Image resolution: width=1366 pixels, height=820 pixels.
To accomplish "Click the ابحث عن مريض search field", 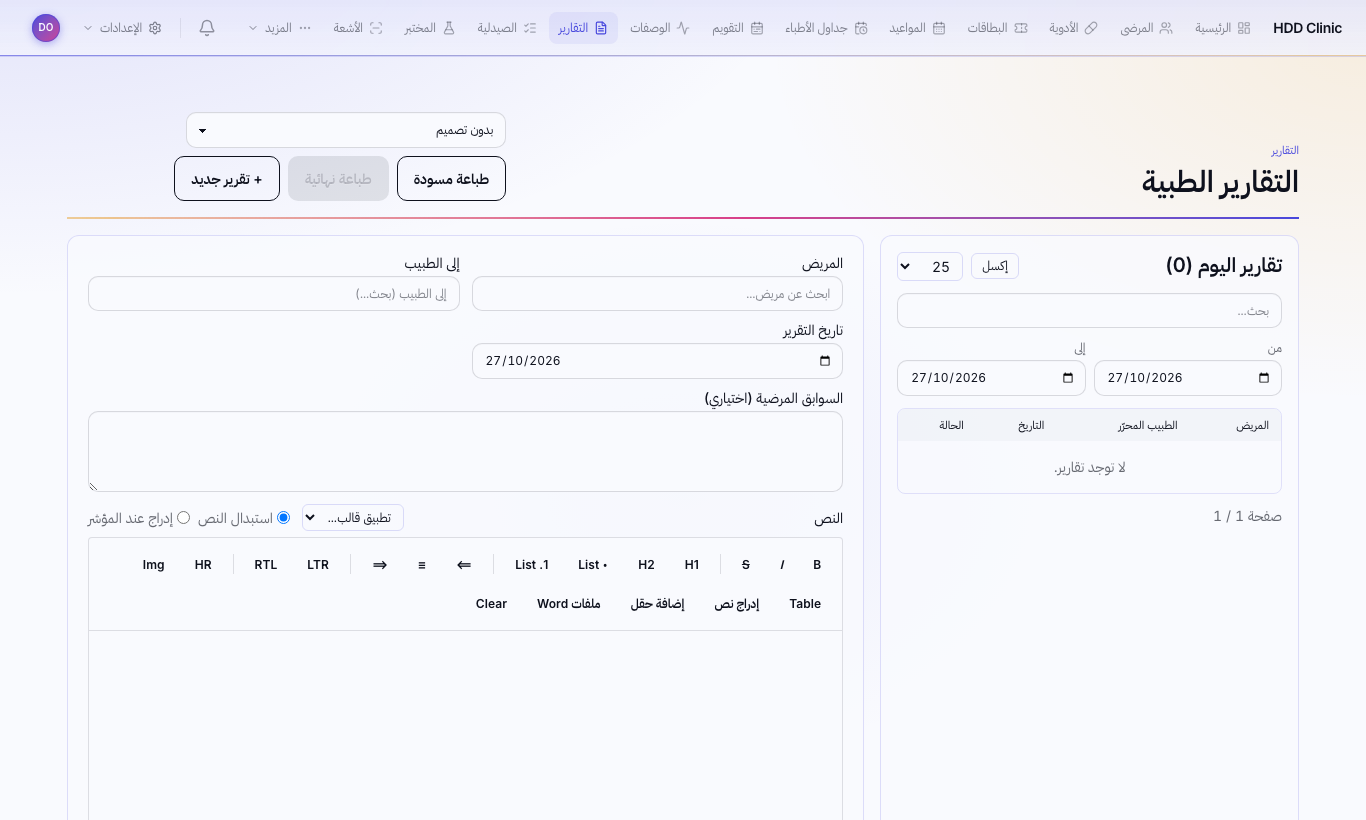I will [657, 294].
